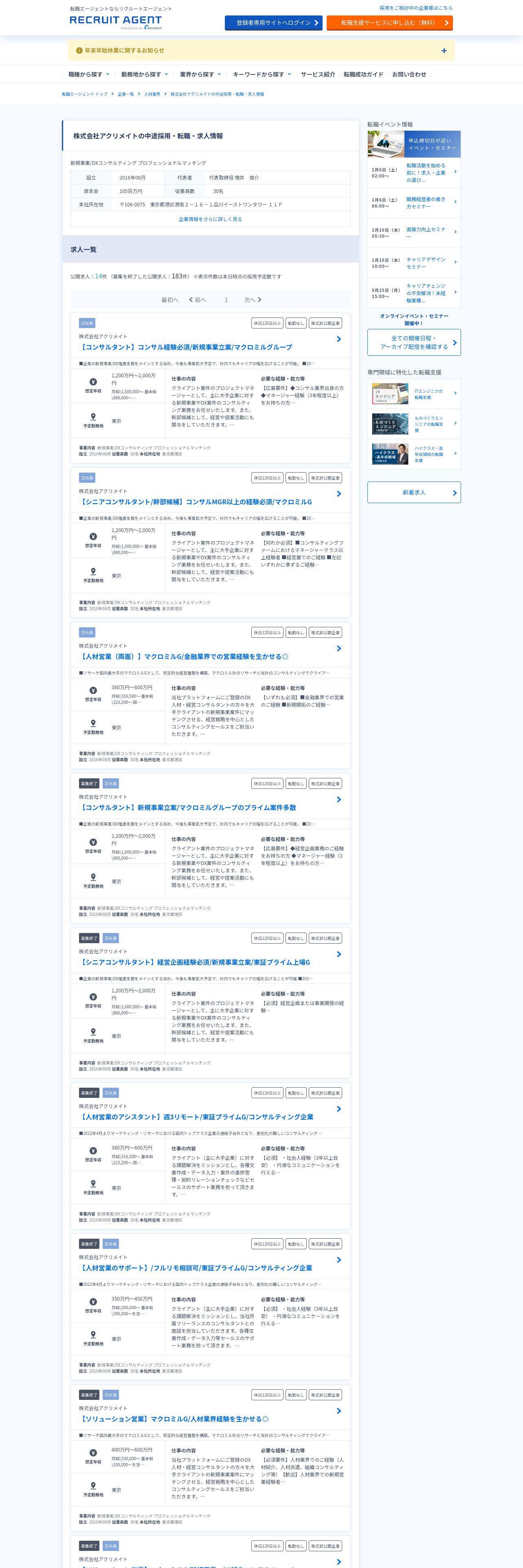
Task: Click the location pin icon on コンサル経験必須 card
Action: (93, 416)
